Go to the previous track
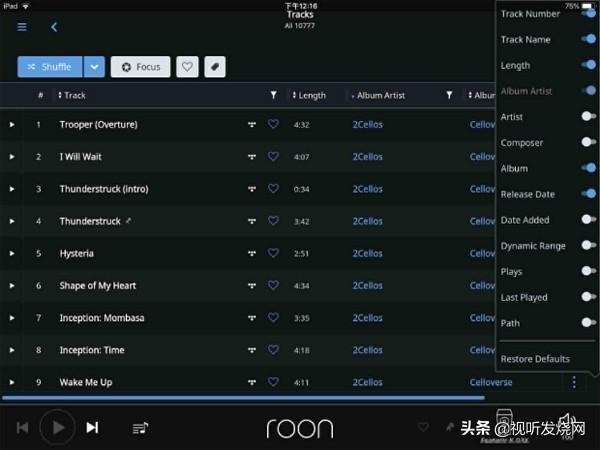Screen dimensions: 600x450 [23, 427]
